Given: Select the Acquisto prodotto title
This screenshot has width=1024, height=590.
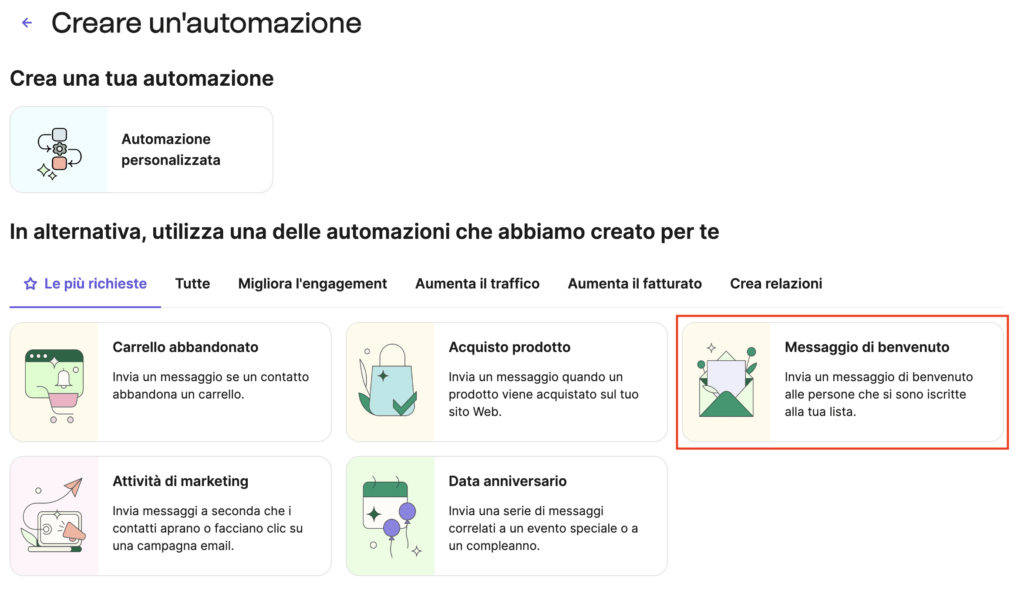Looking at the screenshot, I should (x=509, y=347).
